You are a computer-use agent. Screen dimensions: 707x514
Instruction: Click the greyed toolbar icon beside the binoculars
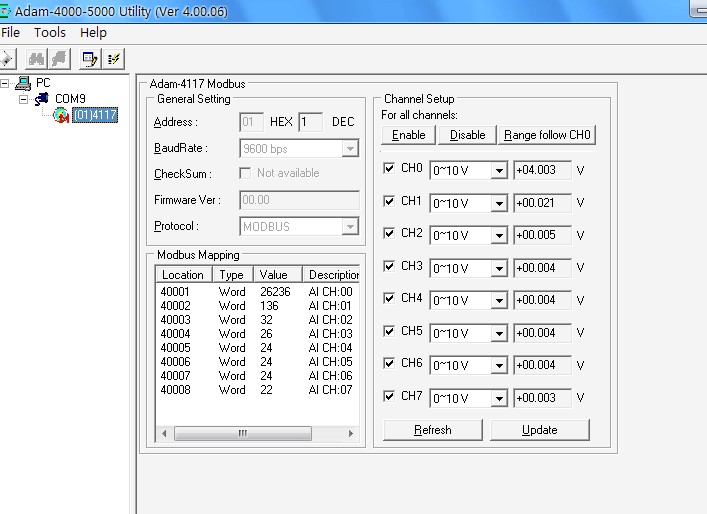60,59
